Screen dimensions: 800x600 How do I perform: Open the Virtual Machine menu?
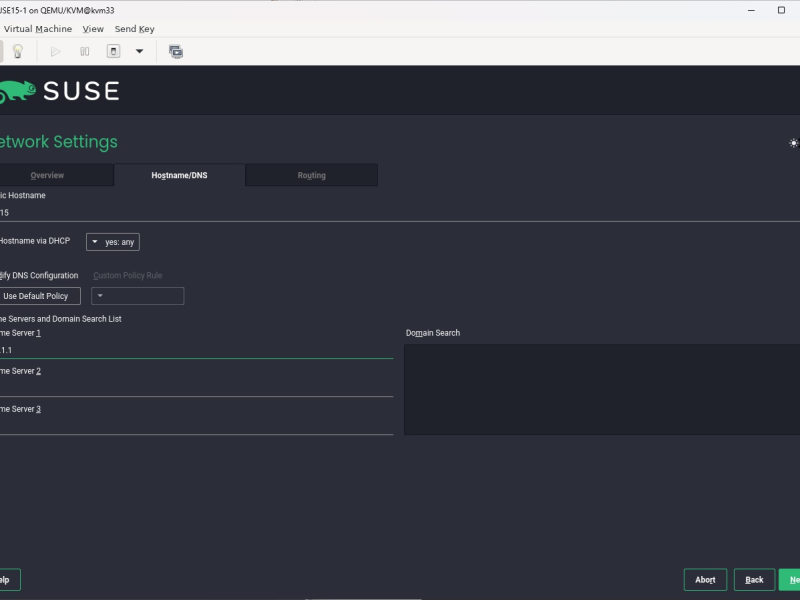[x=38, y=29]
